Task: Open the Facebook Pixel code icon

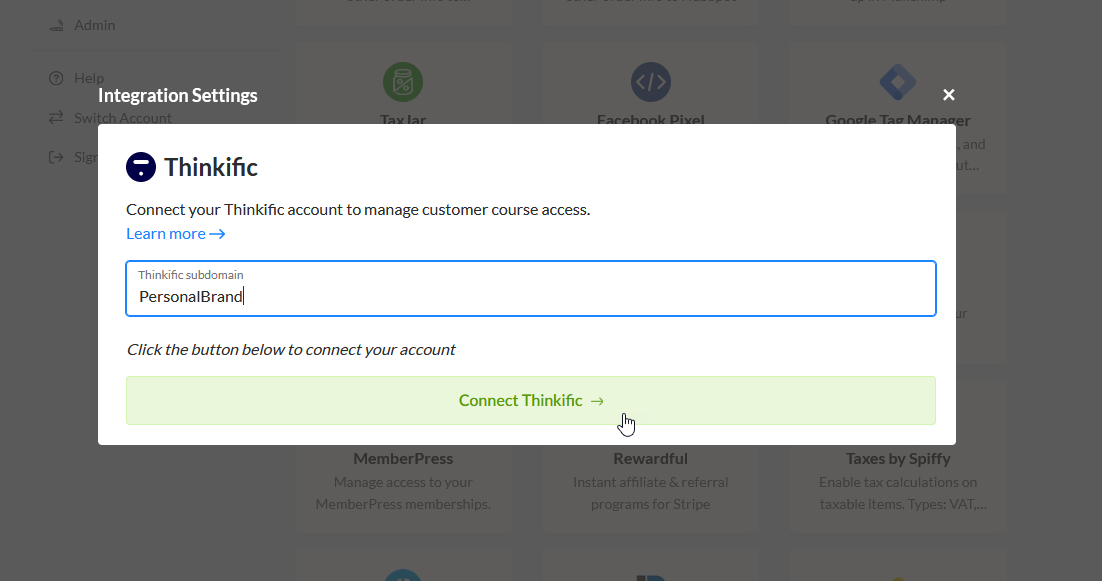Action: [651, 81]
